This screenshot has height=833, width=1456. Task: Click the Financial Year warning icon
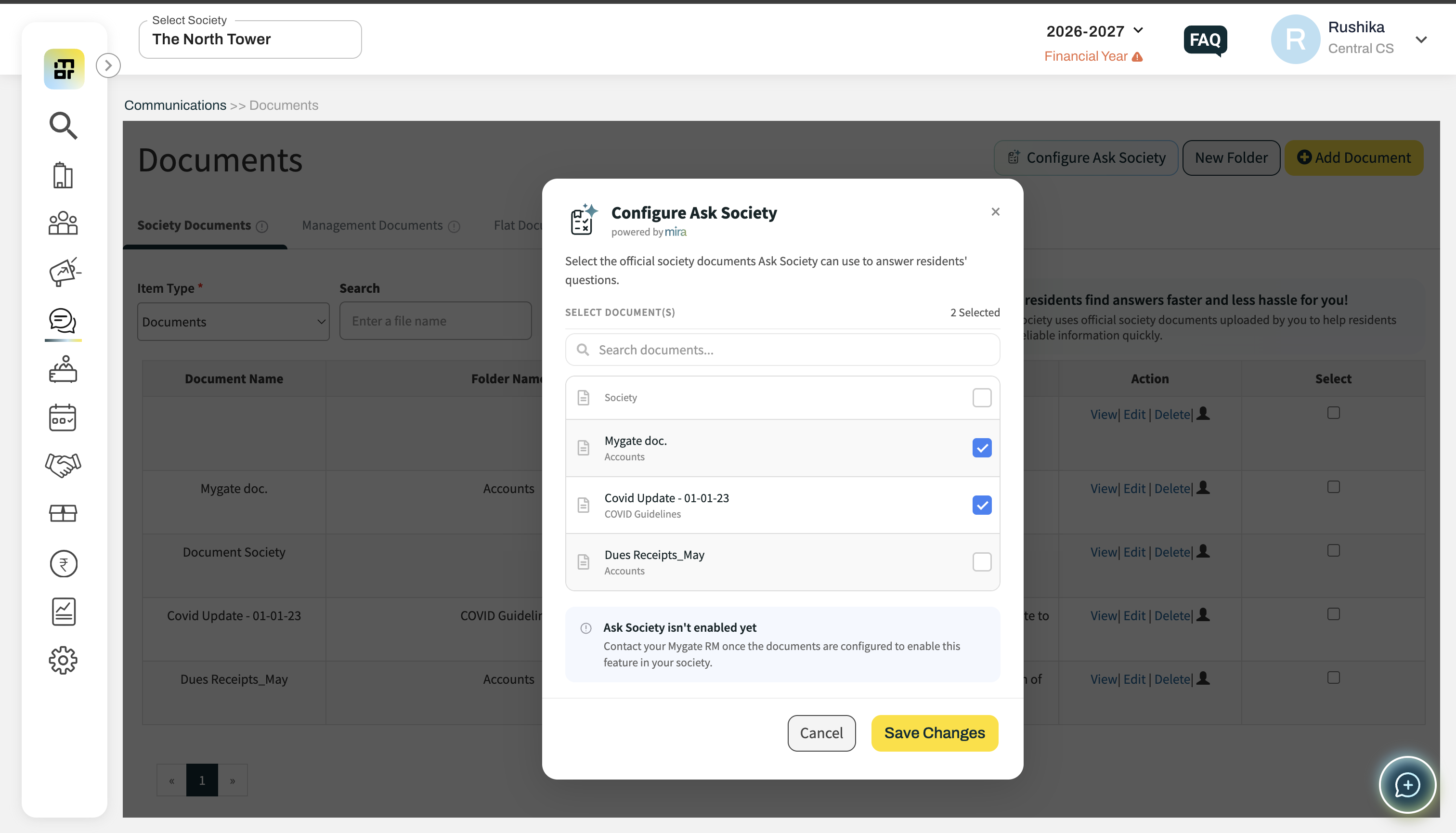tap(1137, 57)
